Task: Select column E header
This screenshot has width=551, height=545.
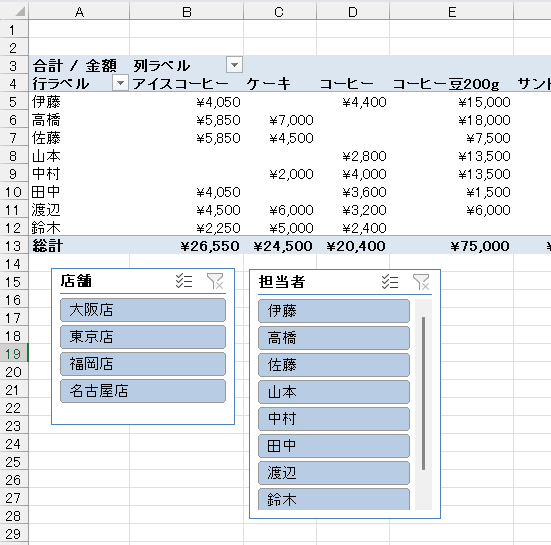Action: [x=452, y=12]
